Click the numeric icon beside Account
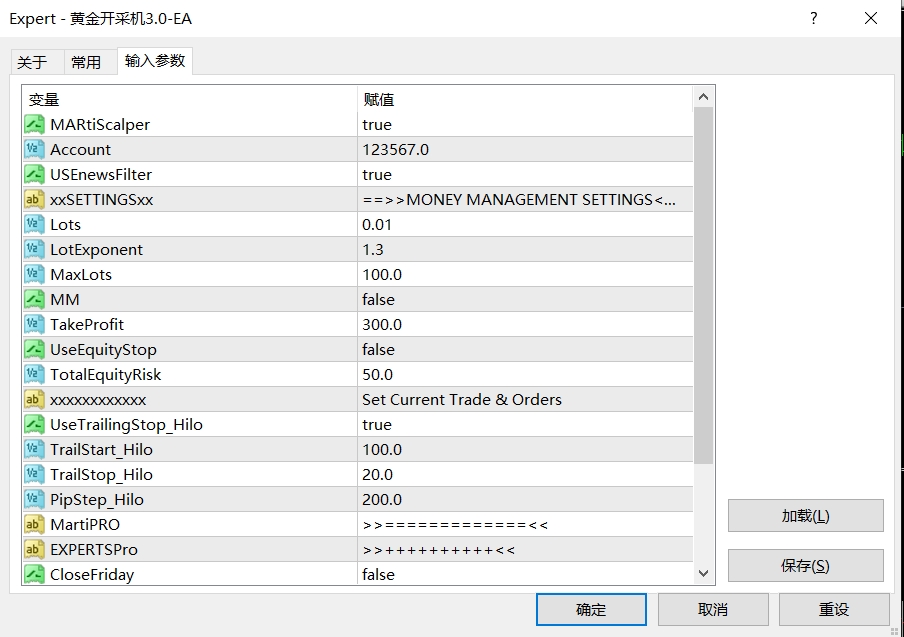 (x=33, y=150)
